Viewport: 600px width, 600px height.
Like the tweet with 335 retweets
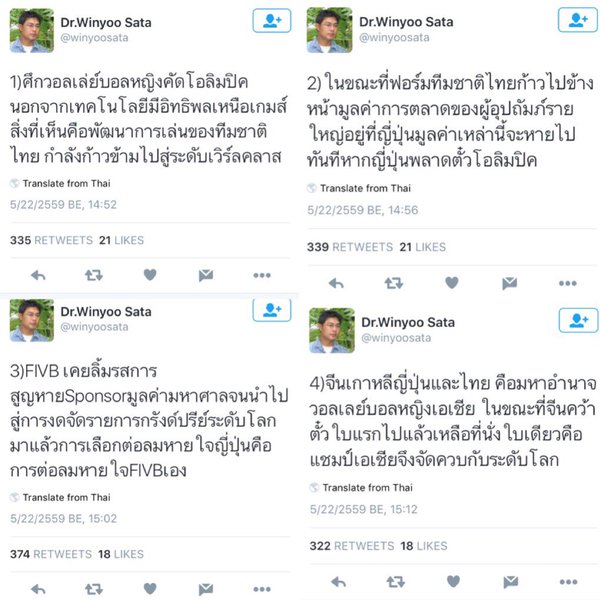pyautogui.click(x=150, y=275)
